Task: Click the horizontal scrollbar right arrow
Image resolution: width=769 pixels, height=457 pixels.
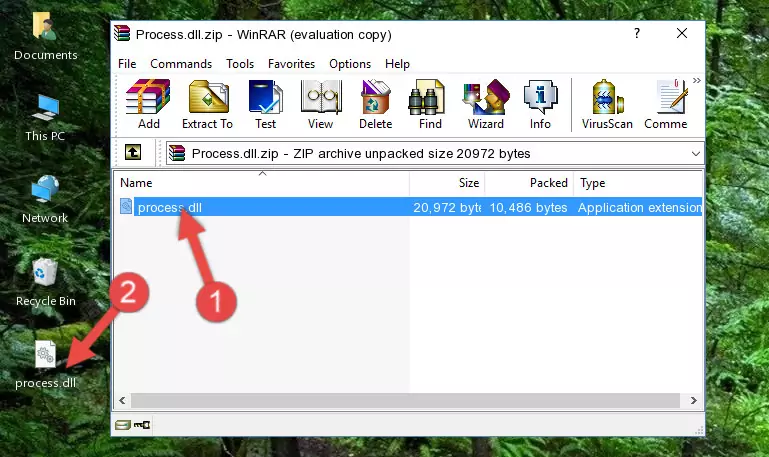Action: [x=693, y=400]
